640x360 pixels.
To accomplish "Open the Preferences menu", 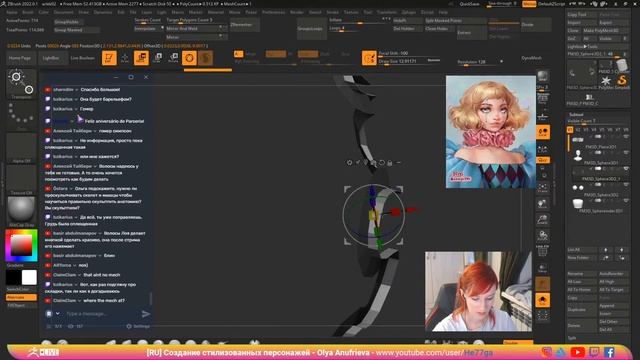I will click(273, 12).
